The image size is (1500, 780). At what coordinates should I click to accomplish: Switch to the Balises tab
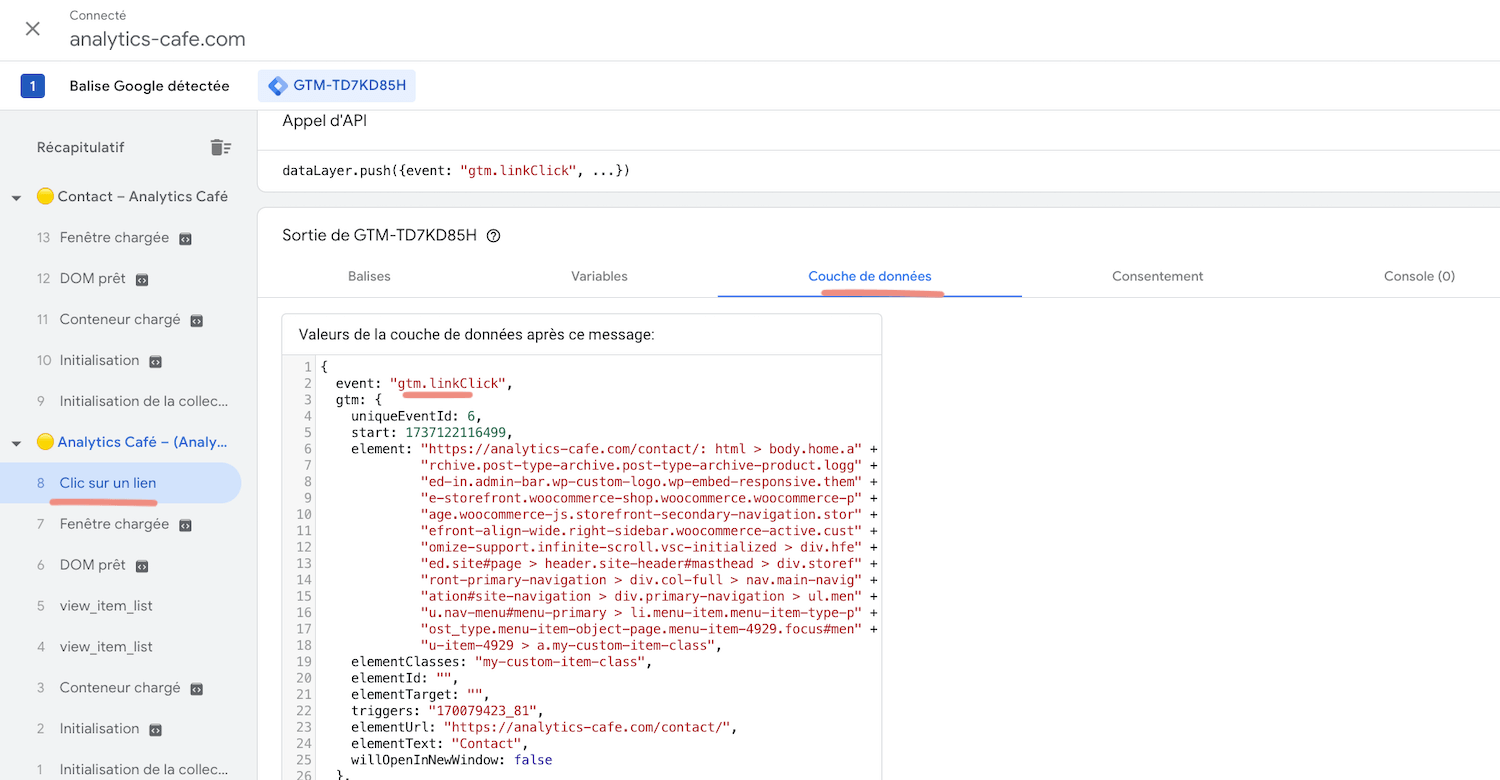[369, 276]
